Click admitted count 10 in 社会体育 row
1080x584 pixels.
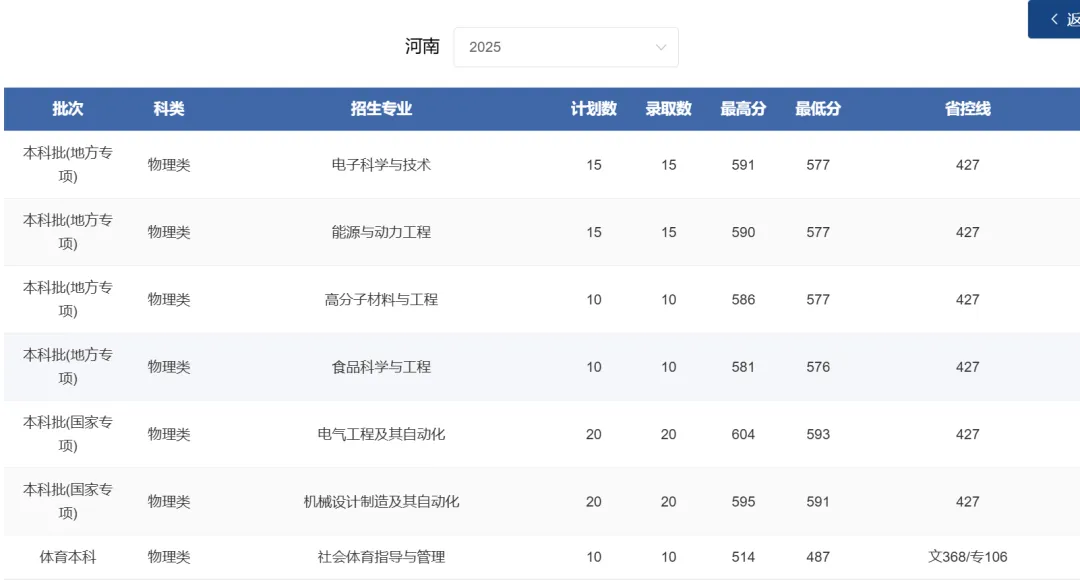(x=668, y=557)
